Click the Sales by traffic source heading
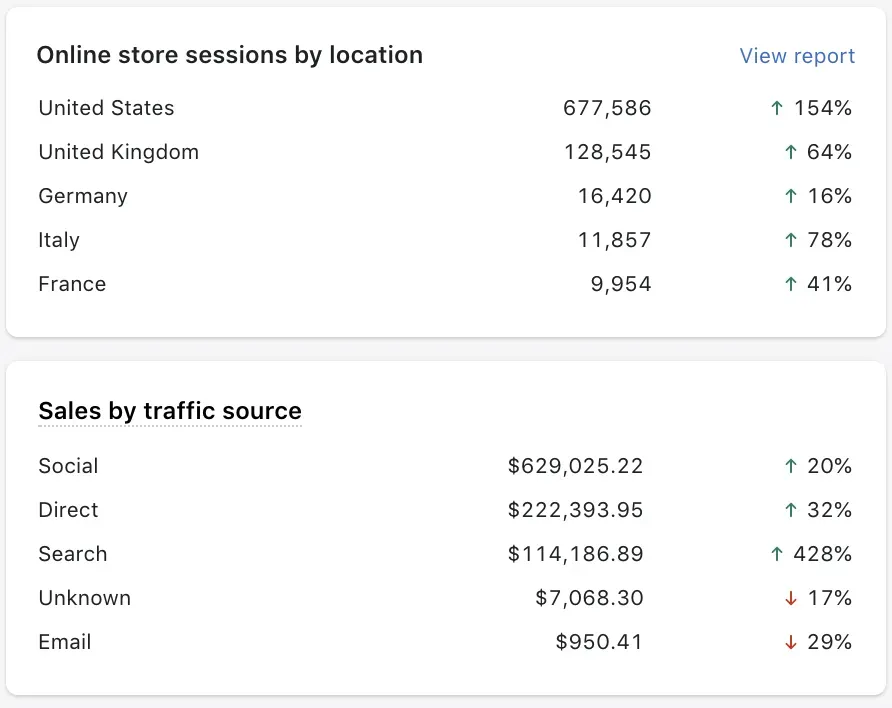Viewport: 892px width, 708px height. tap(170, 411)
